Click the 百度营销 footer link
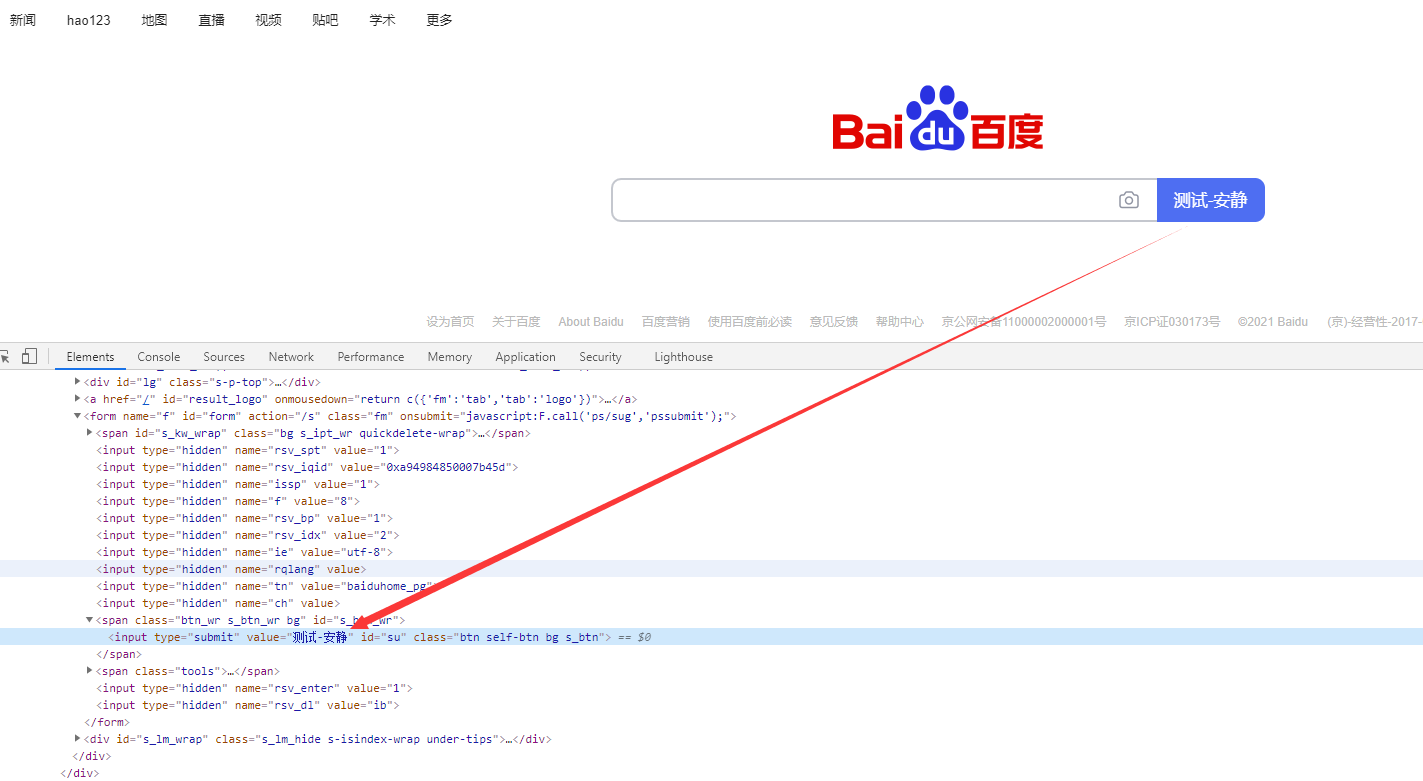The height and width of the screenshot is (781, 1423). click(666, 322)
